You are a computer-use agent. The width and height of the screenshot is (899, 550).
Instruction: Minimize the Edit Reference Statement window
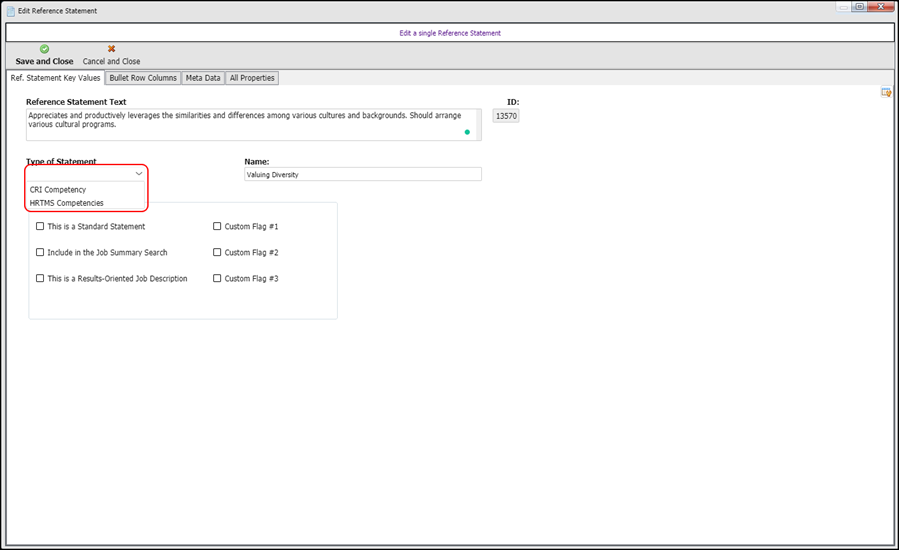click(841, 7)
